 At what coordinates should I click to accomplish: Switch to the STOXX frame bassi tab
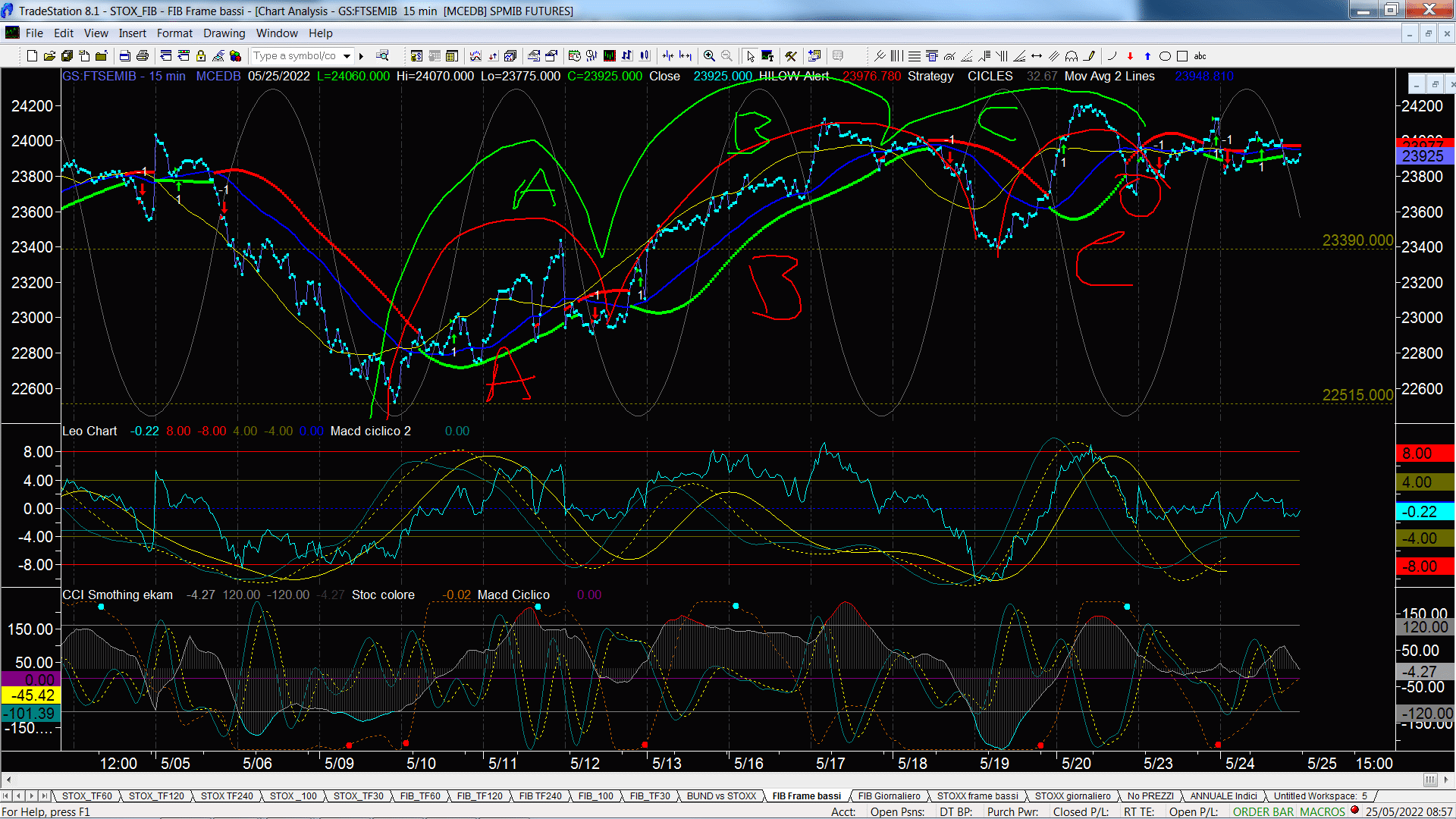(x=977, y=796)
